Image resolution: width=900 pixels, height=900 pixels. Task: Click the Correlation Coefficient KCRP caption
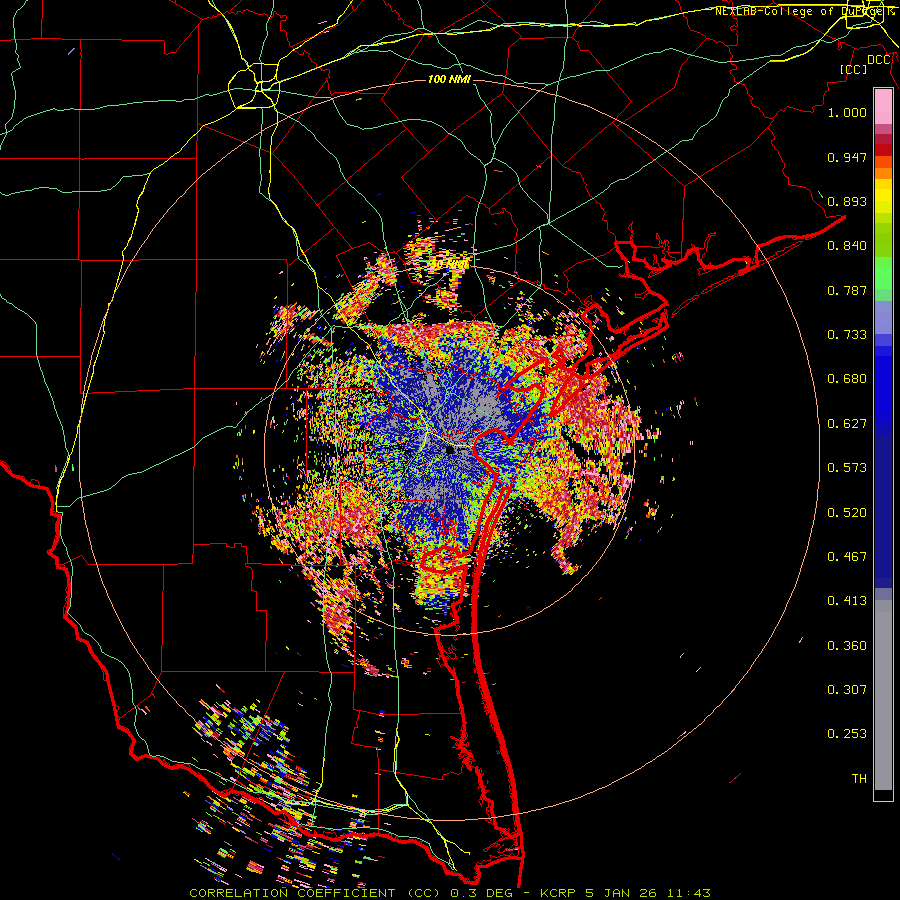[450, 893]
